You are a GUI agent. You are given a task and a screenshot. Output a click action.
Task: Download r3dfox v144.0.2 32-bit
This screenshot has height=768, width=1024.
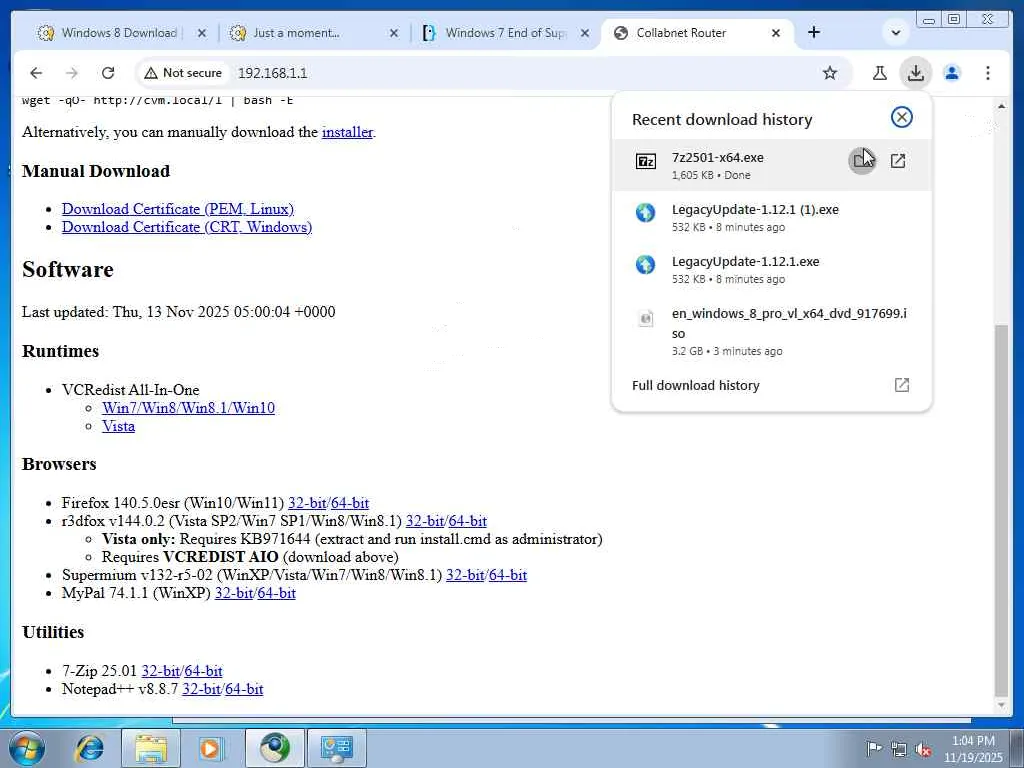[x=424, y=521]
